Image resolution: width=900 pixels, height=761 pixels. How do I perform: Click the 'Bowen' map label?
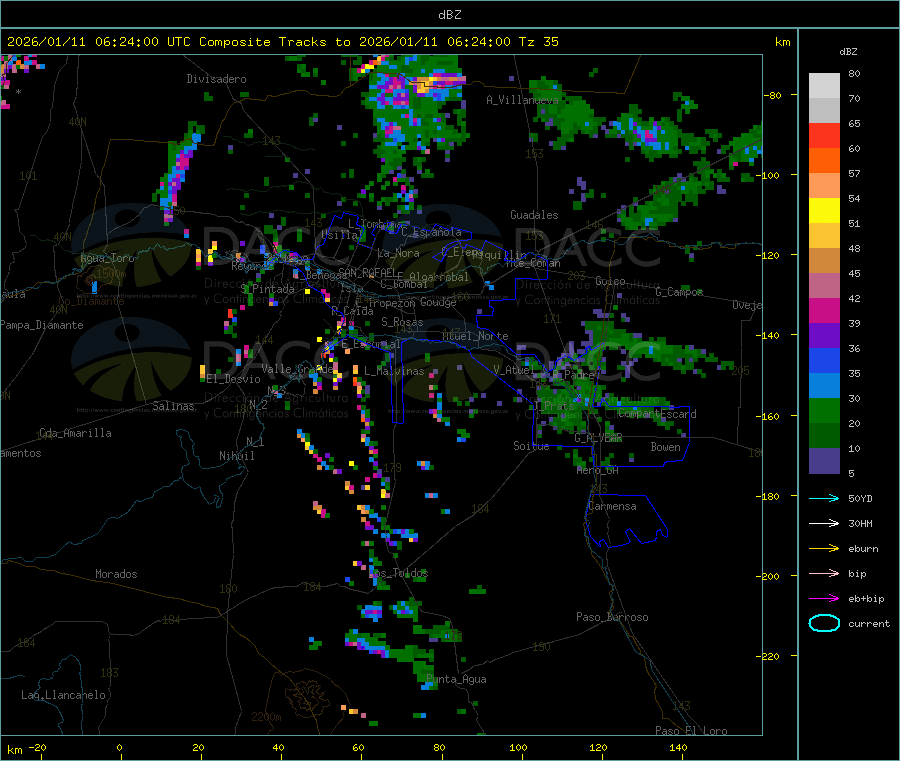pos(665,447)
